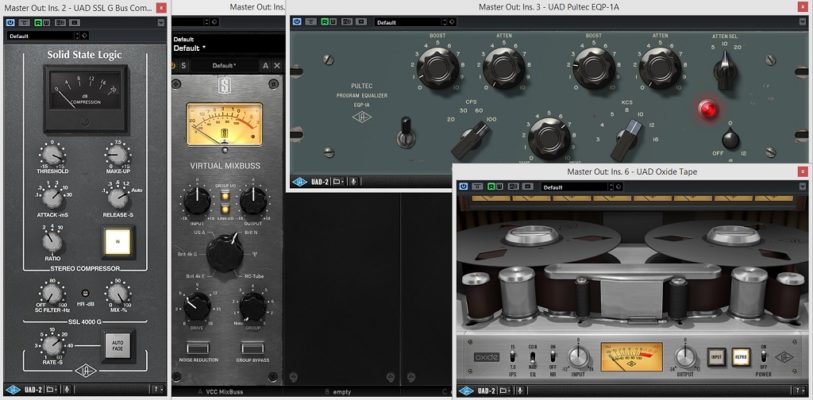
Task: Expand menu arrow at Oxide Tape toolbar right
Action: coord(803,187)
